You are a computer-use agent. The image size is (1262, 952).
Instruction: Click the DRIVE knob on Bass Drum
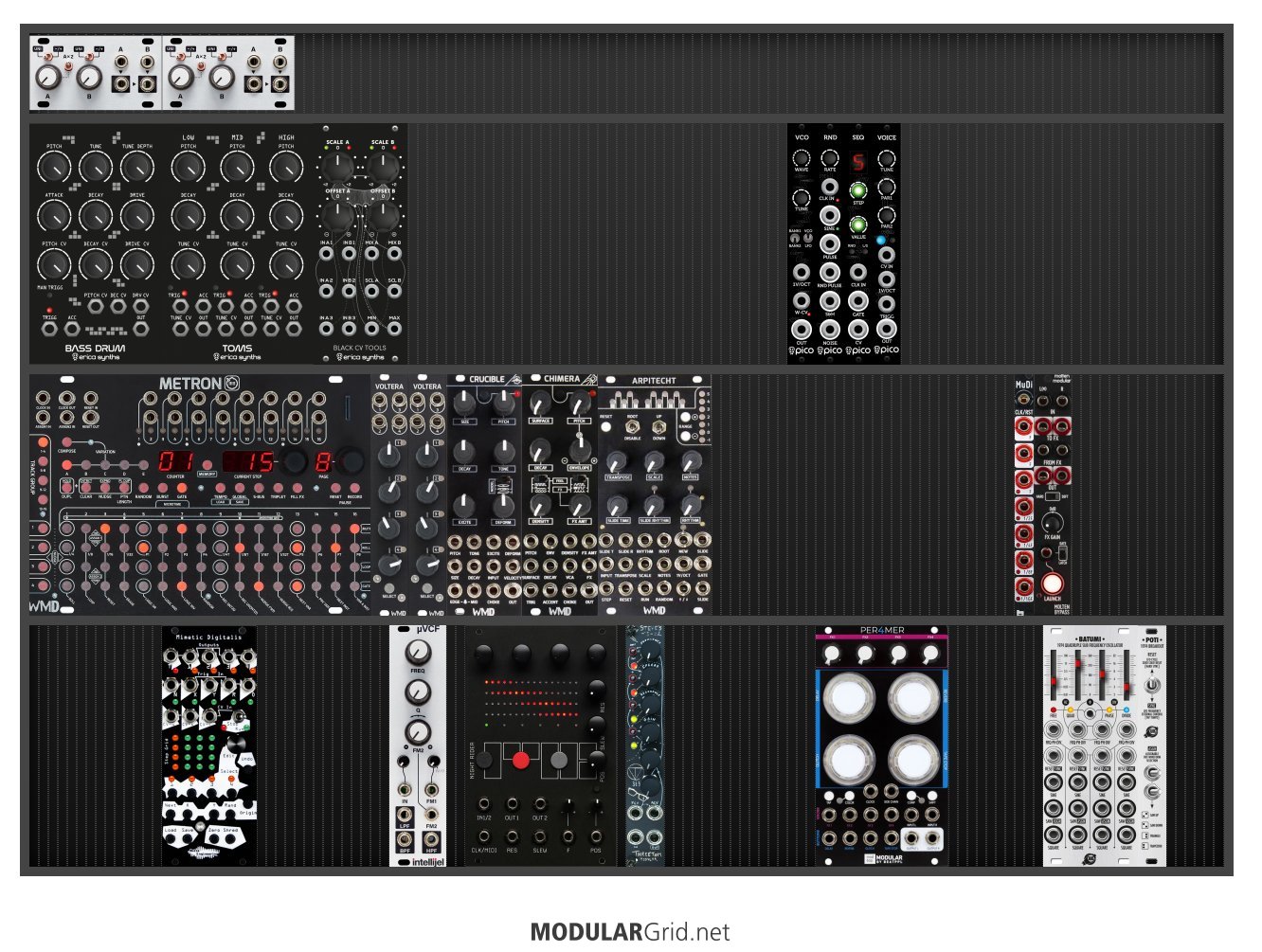click(x=137, y=216)
